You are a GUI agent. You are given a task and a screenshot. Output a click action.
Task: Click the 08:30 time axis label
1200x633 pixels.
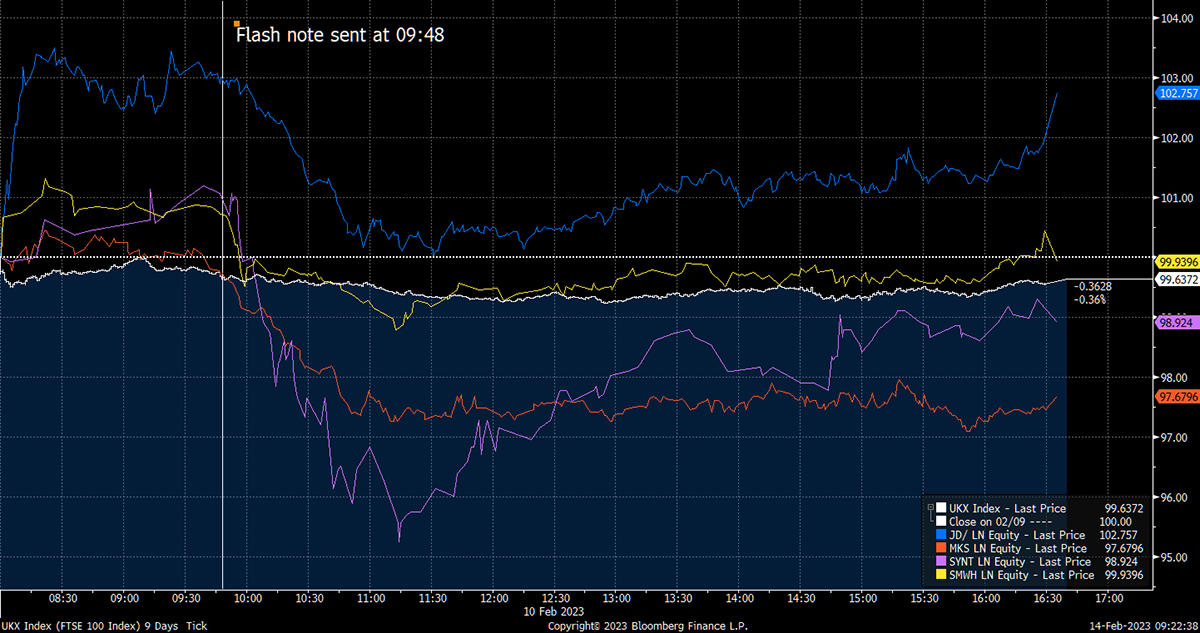click(63, 599)
